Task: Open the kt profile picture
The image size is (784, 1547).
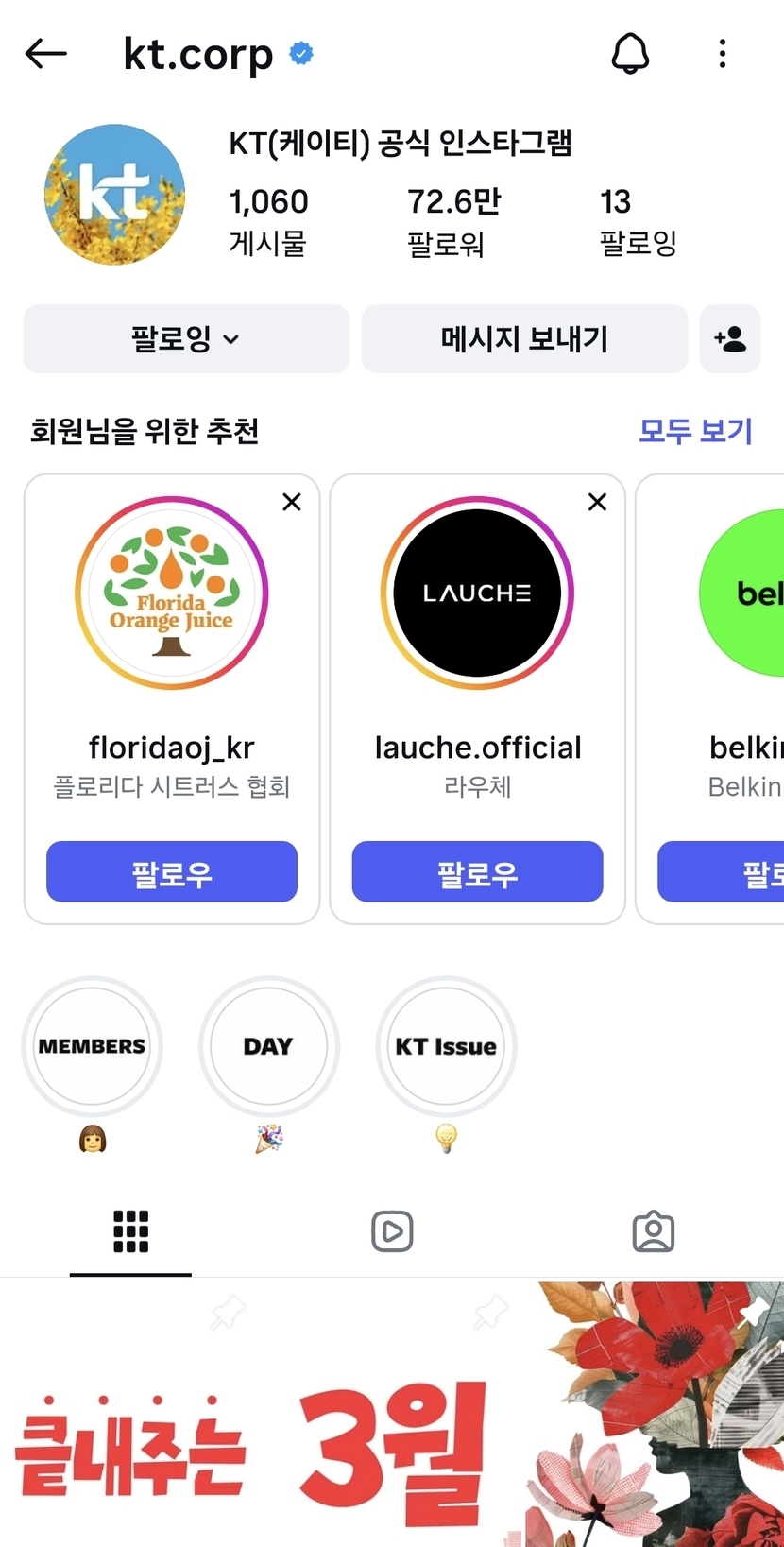Action: [x=114, y=195]
